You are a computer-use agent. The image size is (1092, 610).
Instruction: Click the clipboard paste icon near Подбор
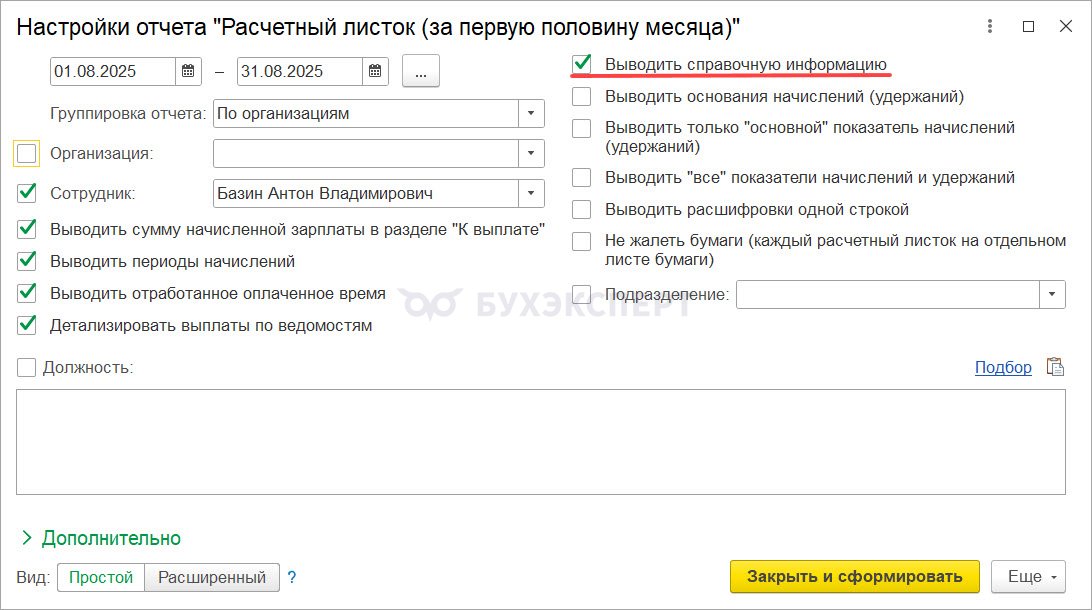click(x=1055, y=367)
